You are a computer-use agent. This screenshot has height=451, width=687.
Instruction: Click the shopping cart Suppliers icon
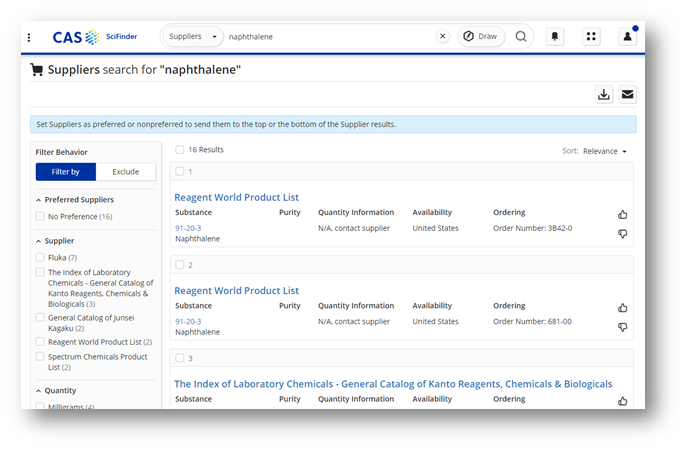tap(37, 70)
